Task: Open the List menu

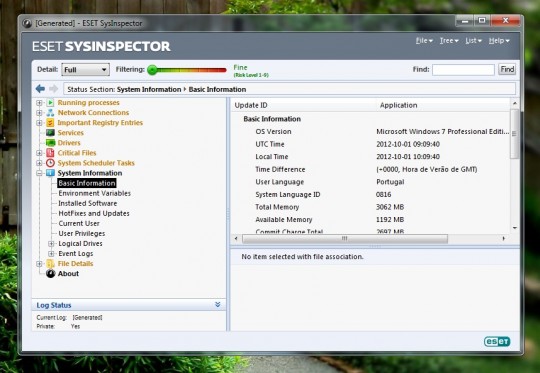Action: click(x=473, y=41)
